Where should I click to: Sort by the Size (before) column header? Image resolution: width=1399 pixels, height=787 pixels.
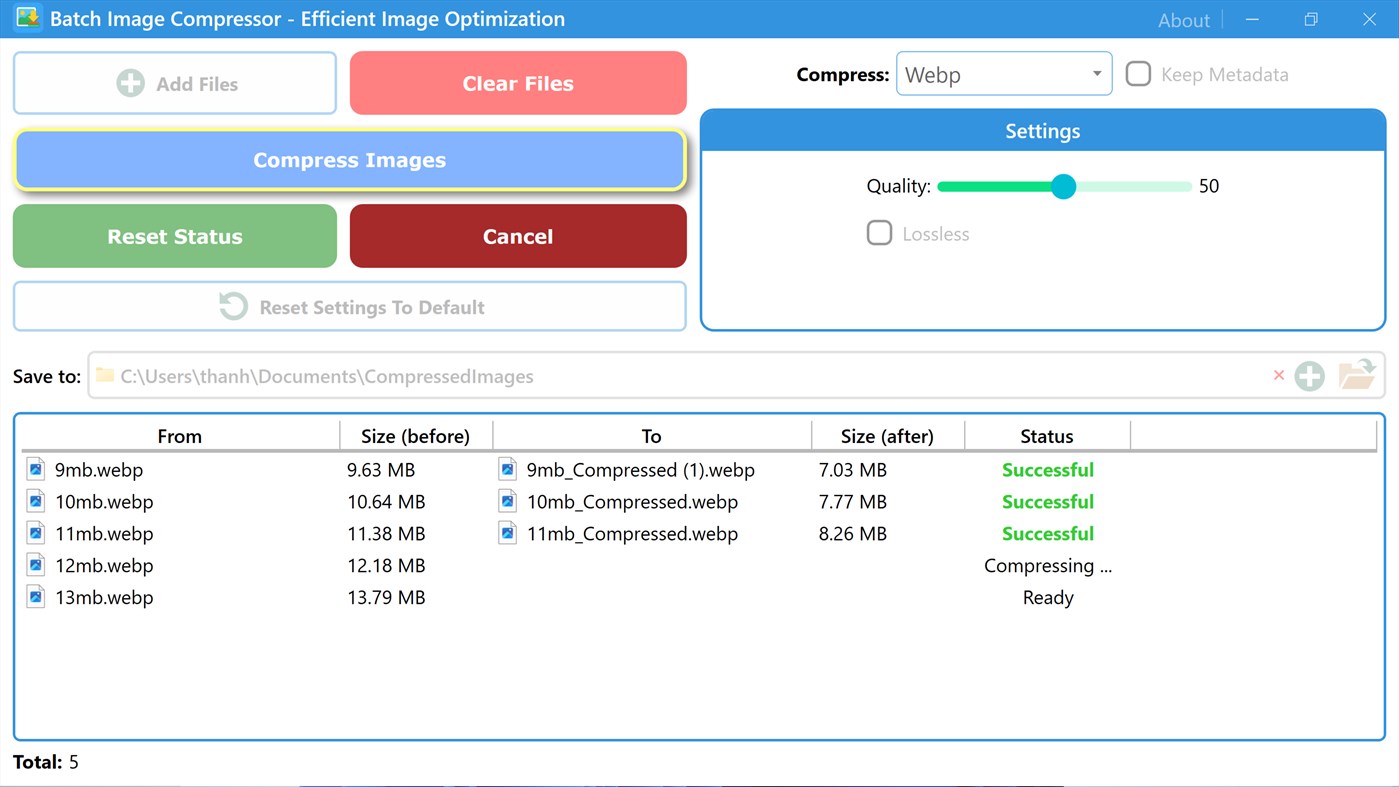click(x=416, y=436)
